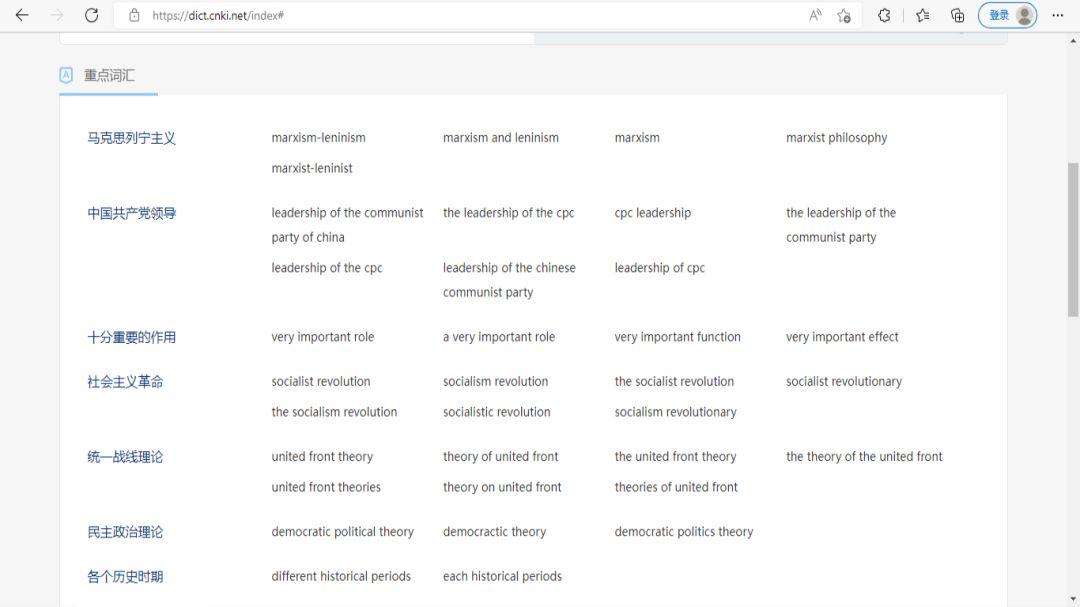Open the favorites list icon

(x=922, y=15)
